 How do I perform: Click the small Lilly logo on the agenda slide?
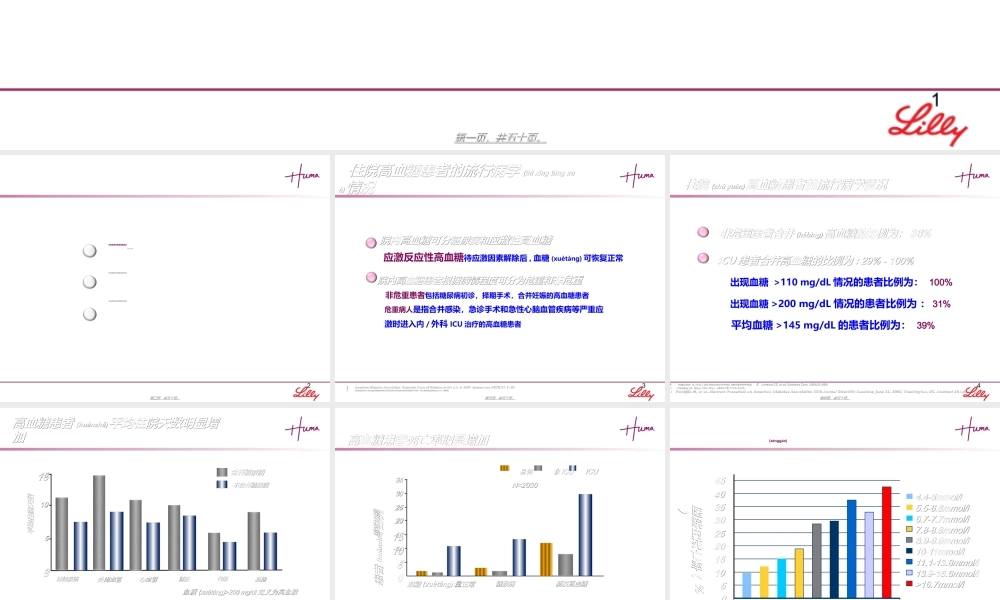click(306, 392)
